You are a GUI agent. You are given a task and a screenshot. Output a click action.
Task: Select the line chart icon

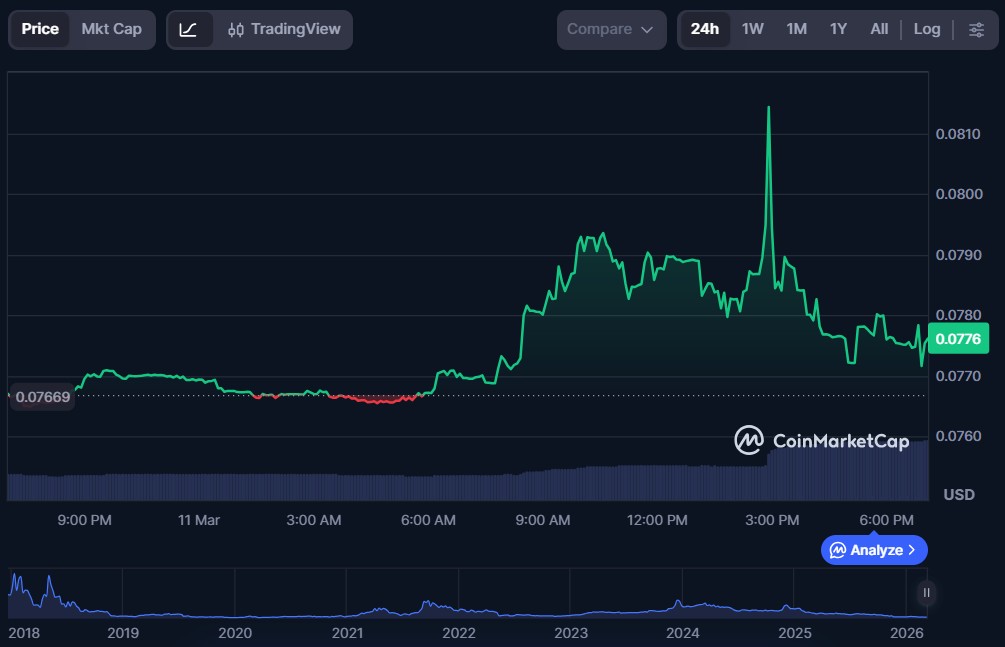point(189,29)
